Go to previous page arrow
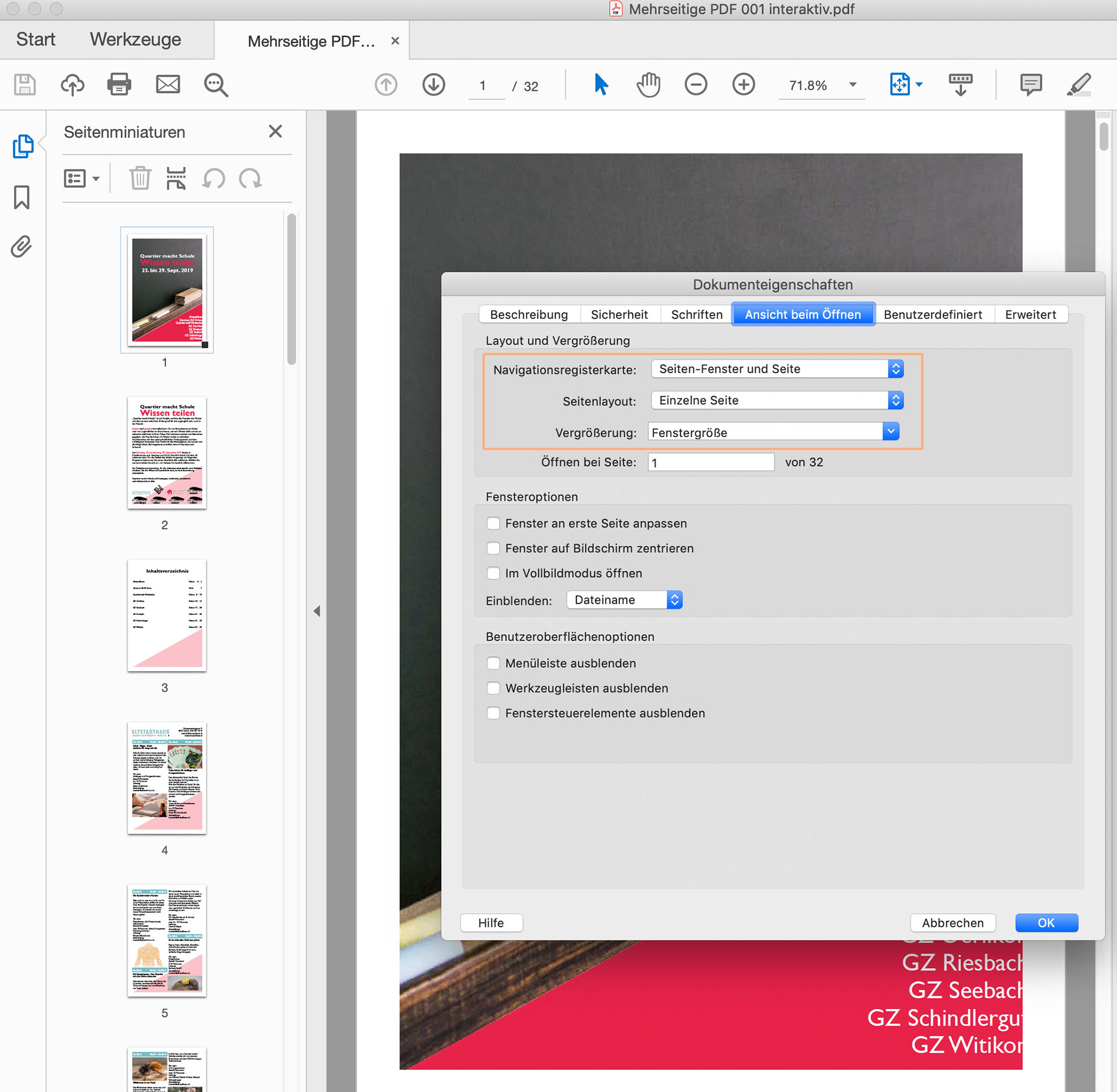1117x1092 pixels. (386, 85)
